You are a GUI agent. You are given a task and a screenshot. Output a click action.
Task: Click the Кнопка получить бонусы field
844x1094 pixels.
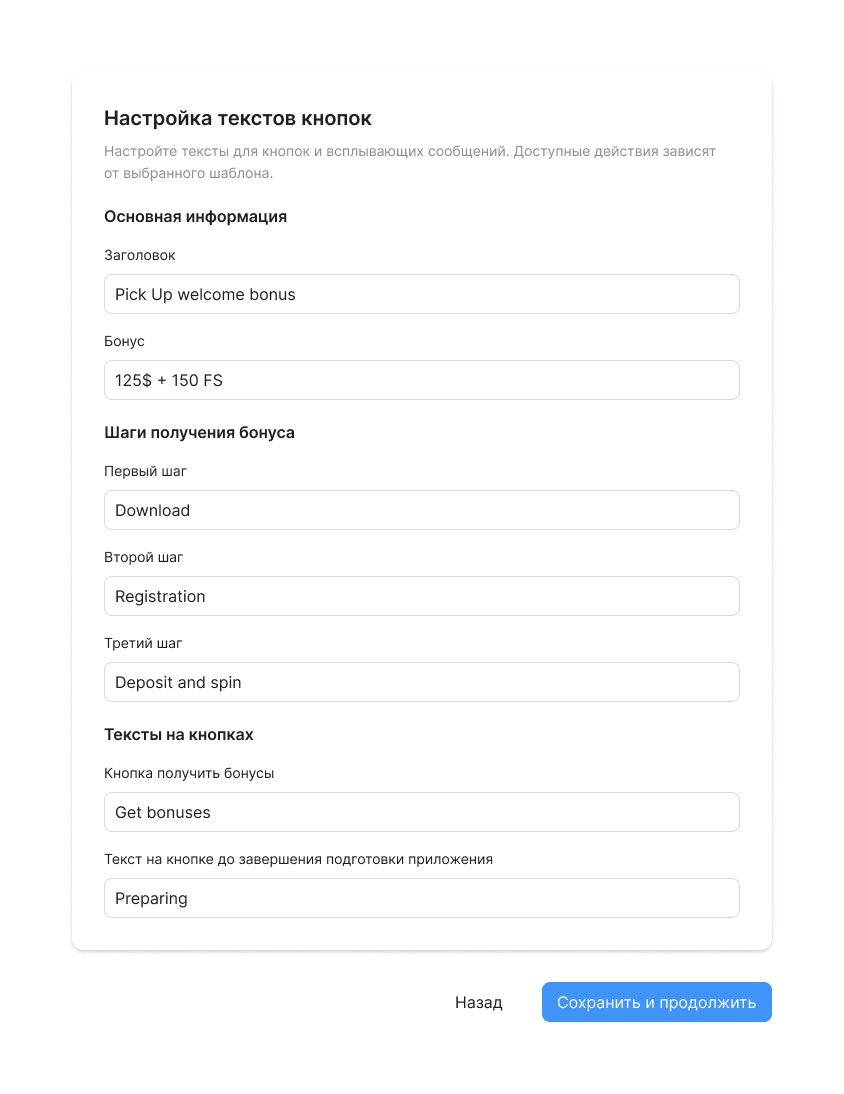(421, 812)
